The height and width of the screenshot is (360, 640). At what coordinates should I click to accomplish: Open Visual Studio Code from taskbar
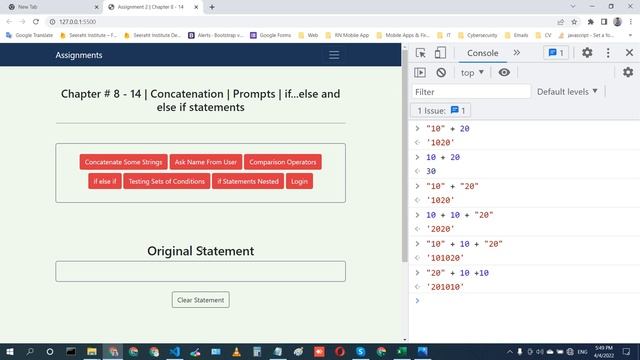click(x=175, y=351)
